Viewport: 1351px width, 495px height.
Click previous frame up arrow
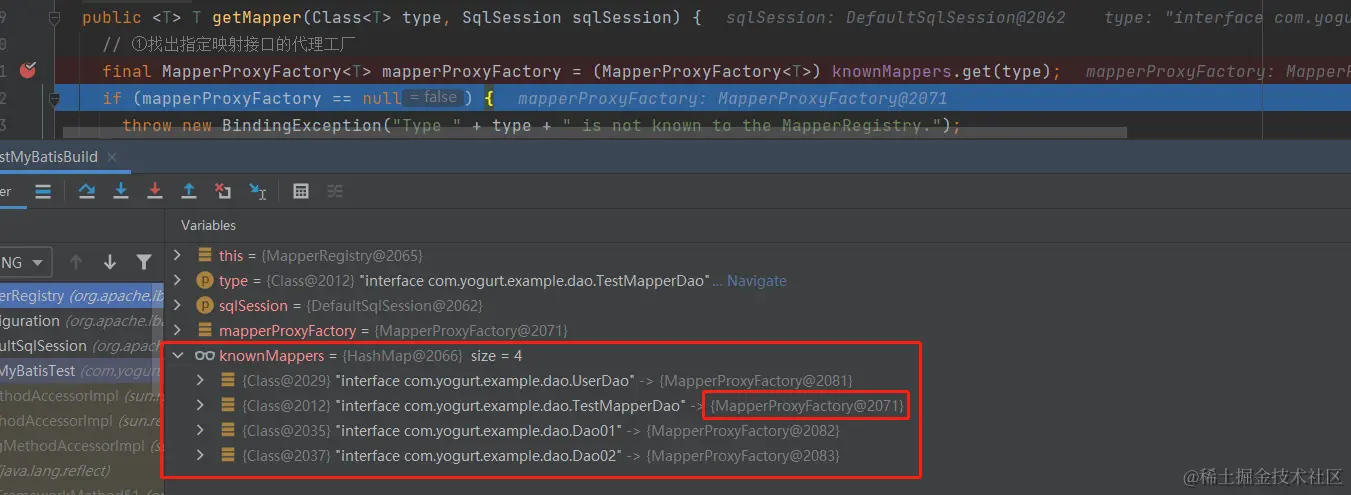click(x=76, y=262)
